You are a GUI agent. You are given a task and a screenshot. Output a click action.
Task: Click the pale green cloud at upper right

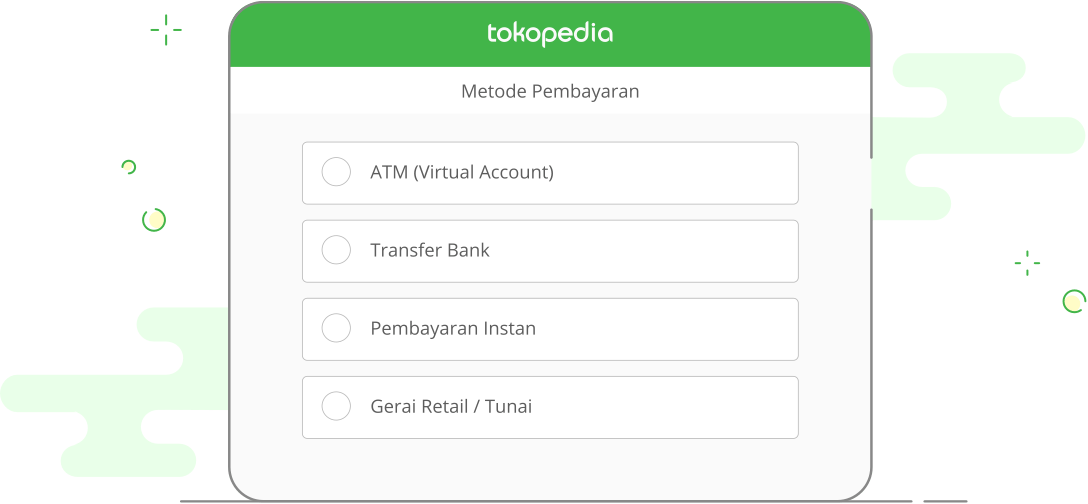click(x=978, y=136)
